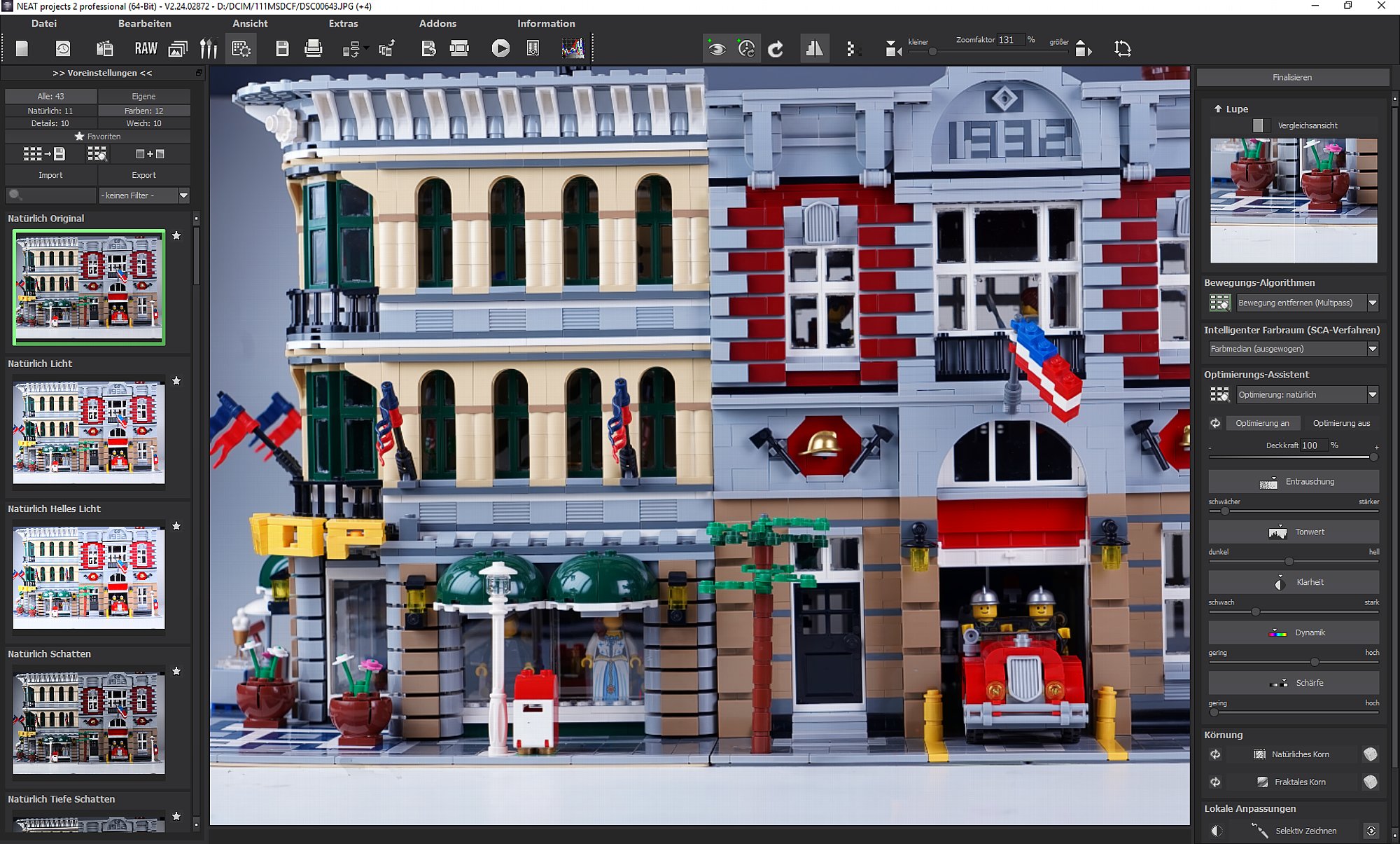Click the crop and rotate icon

pyautogui.click(x=1122, y=48)
